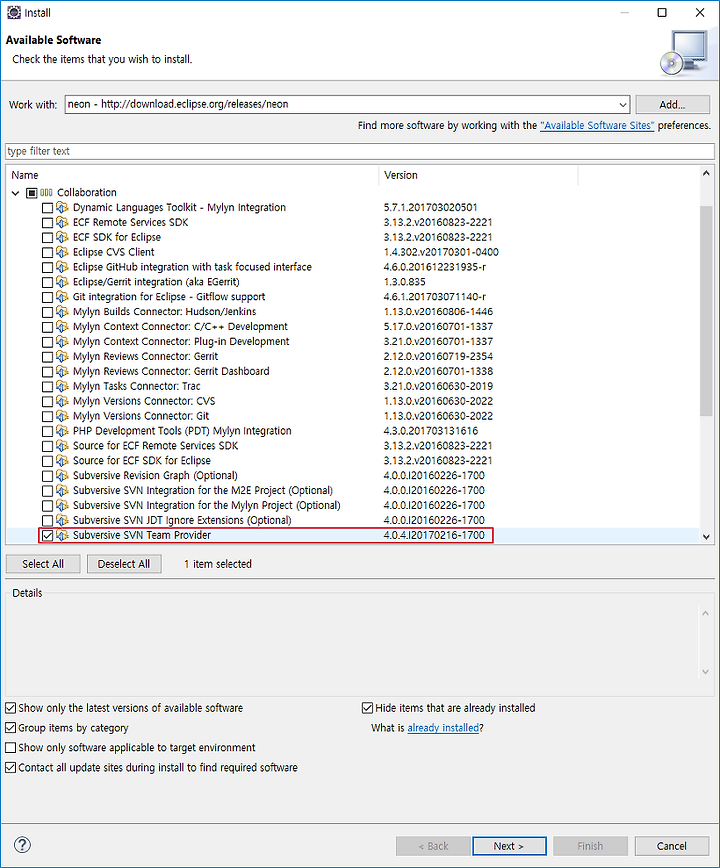
Task: Click the plugin icon beside Eclipse CVS Client
Action: point(63,252)
